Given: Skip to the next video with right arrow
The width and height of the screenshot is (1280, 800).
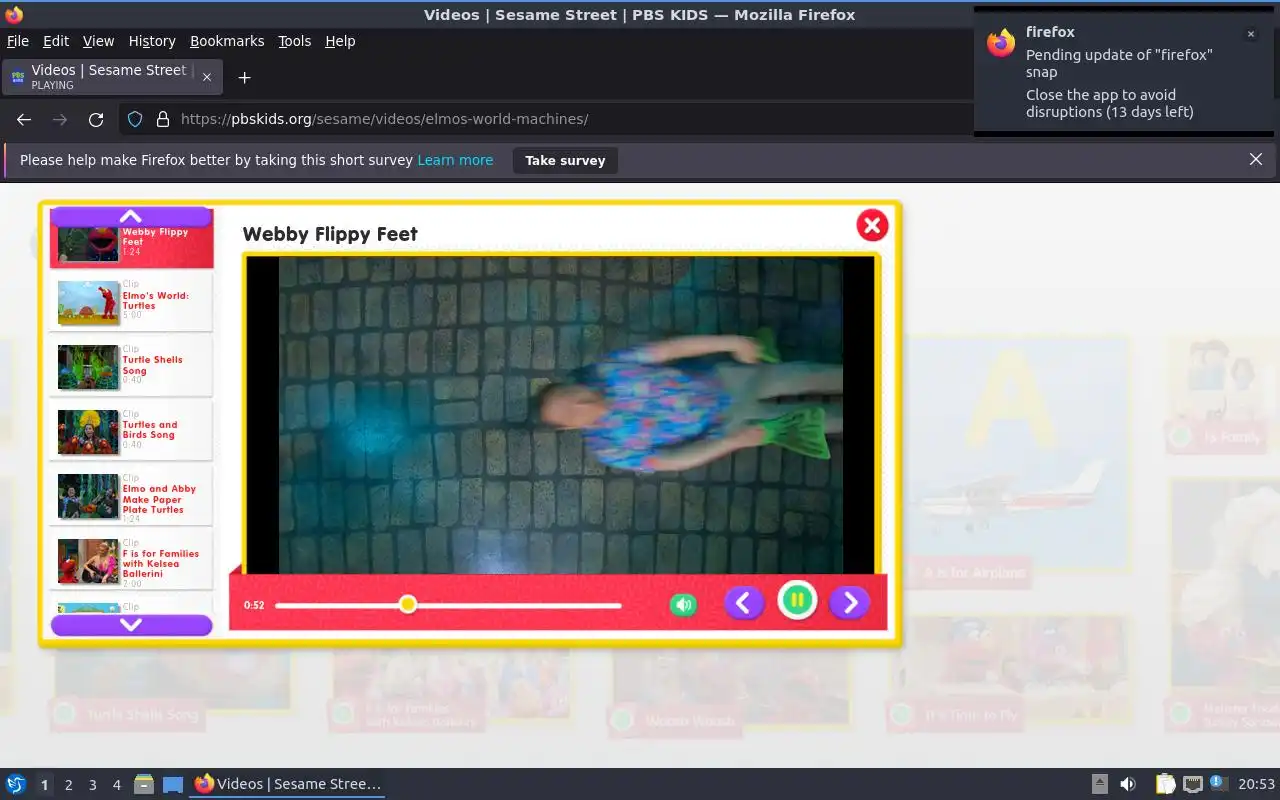Looking at the screenshot, I should (850, 602).
